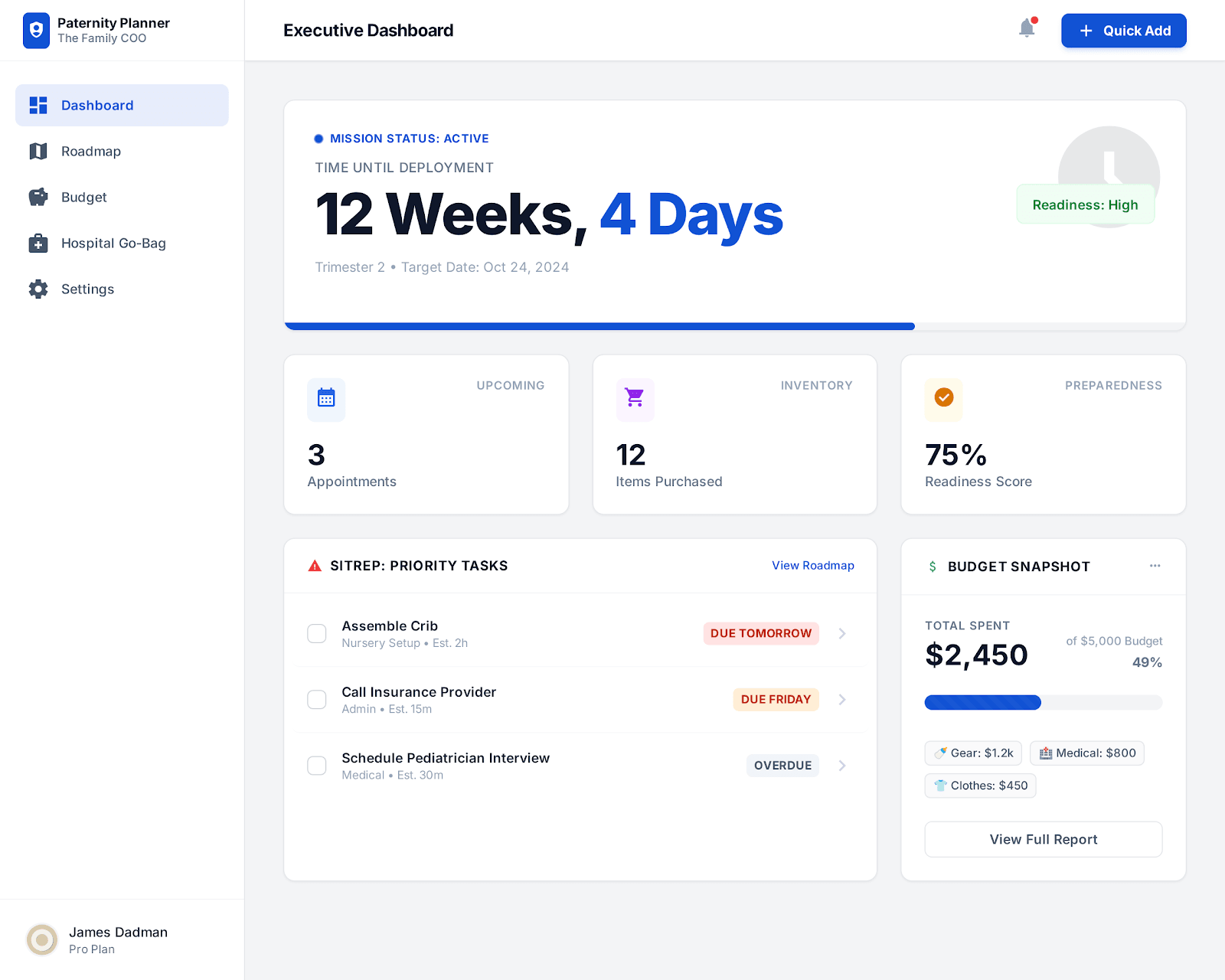The width and height of the screenshot is (1225, 980).
Task: Check off Schedule Pediatrician Interview
Action: click(316, 766)
